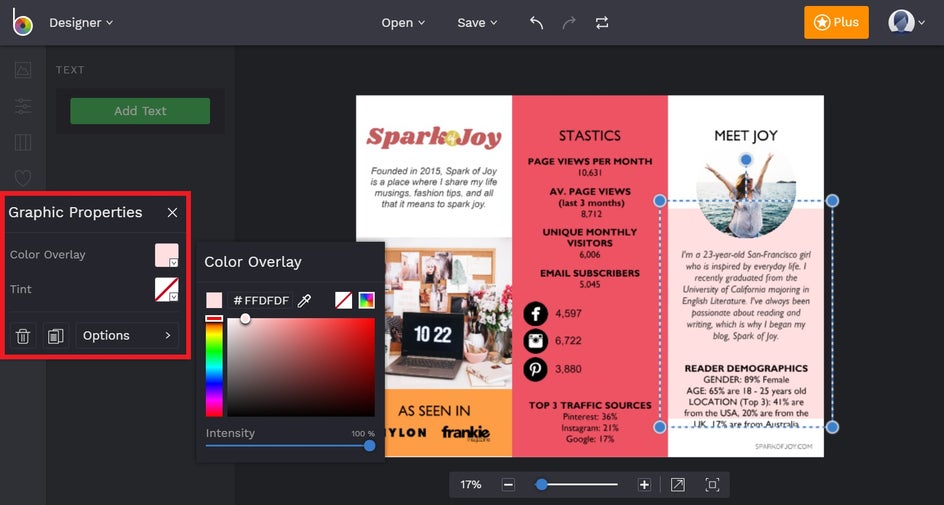
Task: Click the SPARKOFJOY.COM footer text
Action: coord(783,447)
